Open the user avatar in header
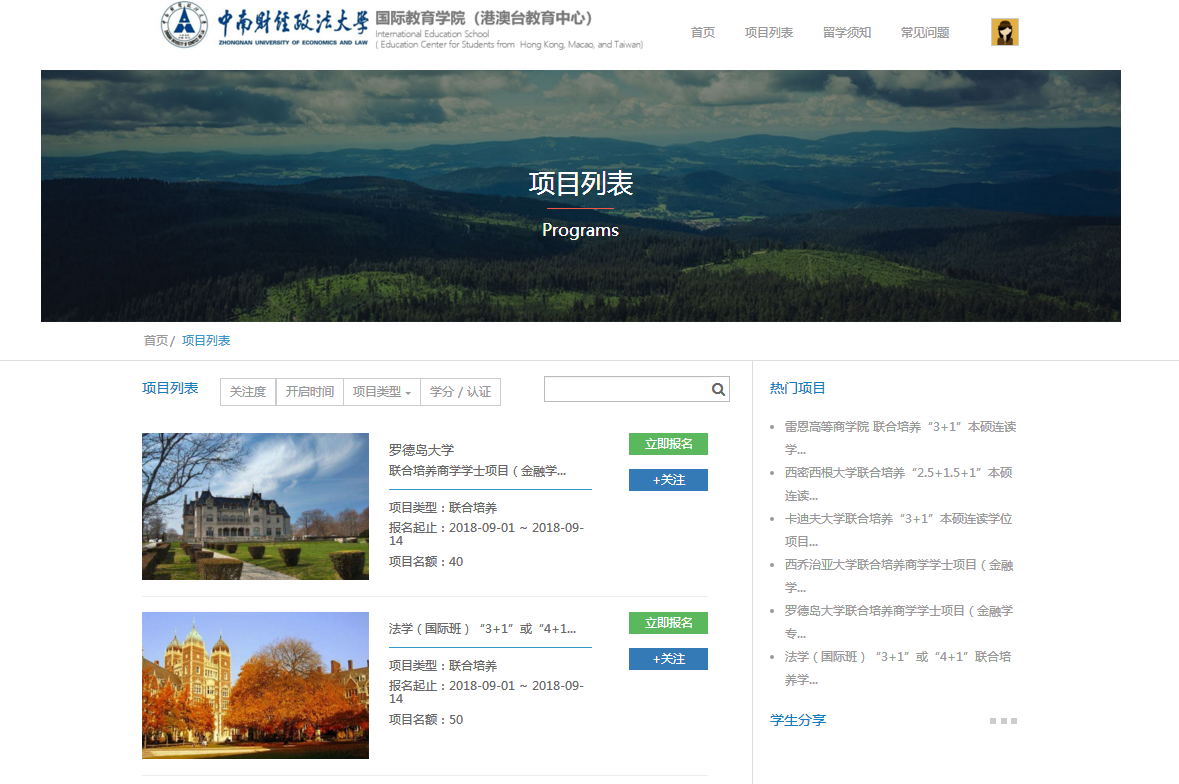 pos(1004,32)
